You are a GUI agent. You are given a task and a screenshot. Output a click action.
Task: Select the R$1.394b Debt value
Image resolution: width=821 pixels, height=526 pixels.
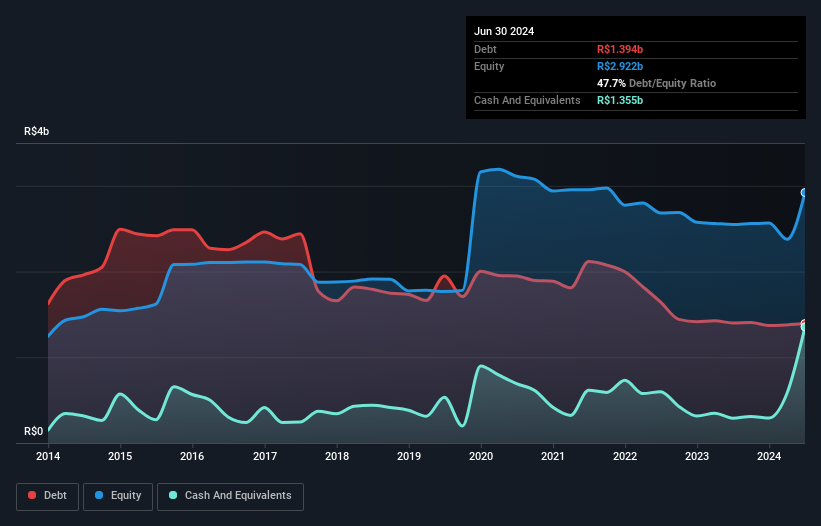(x=620, y=49)
